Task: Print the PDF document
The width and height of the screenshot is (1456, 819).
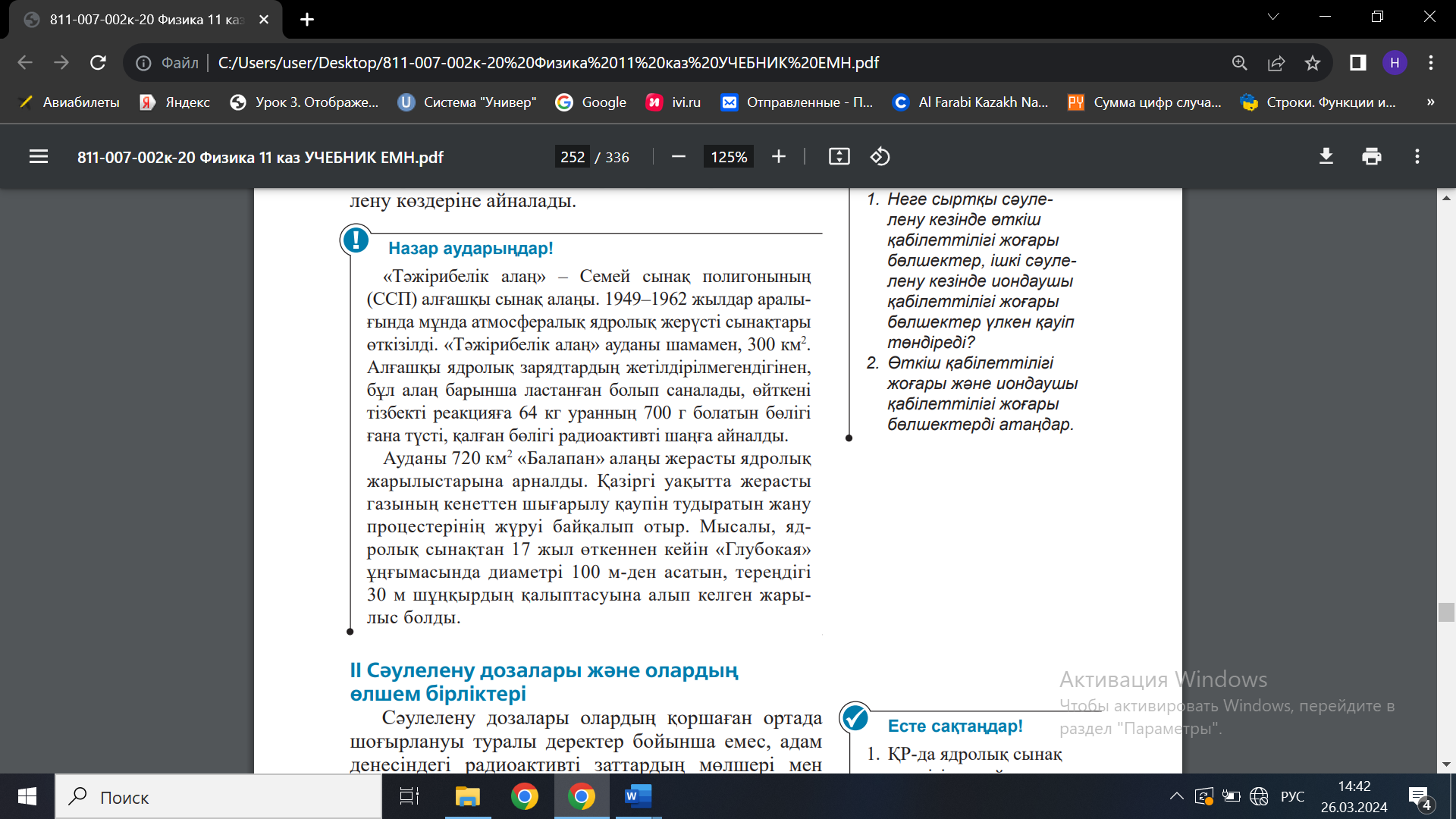Action: click(1372, 157)
